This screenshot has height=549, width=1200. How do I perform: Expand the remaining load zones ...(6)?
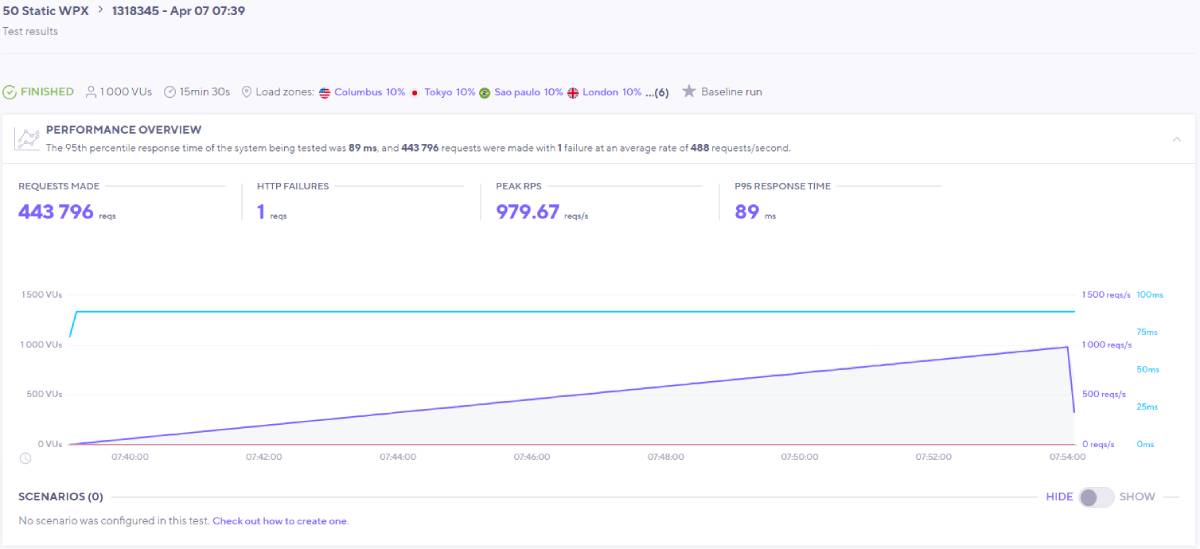click(x=657, y=92)
